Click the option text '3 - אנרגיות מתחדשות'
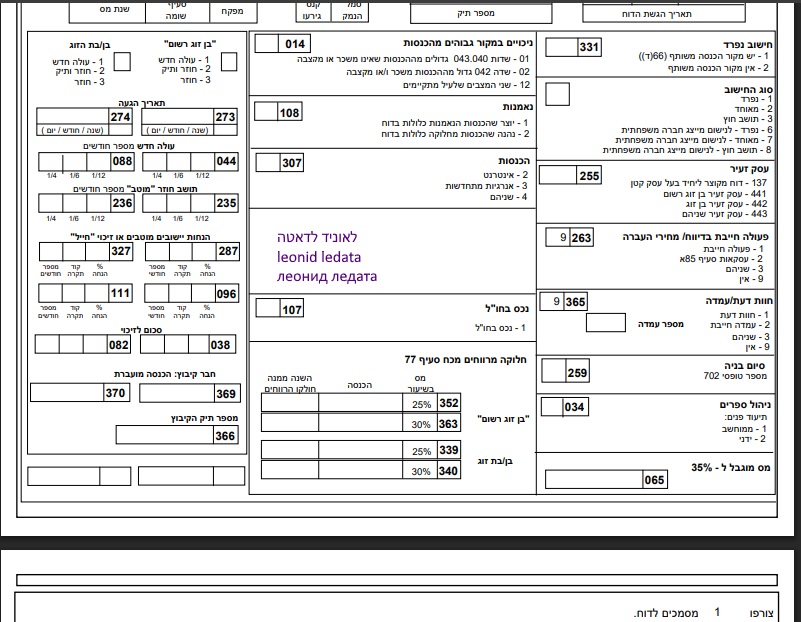This screenshot has width=801, height=622. [x=486, y=186]
